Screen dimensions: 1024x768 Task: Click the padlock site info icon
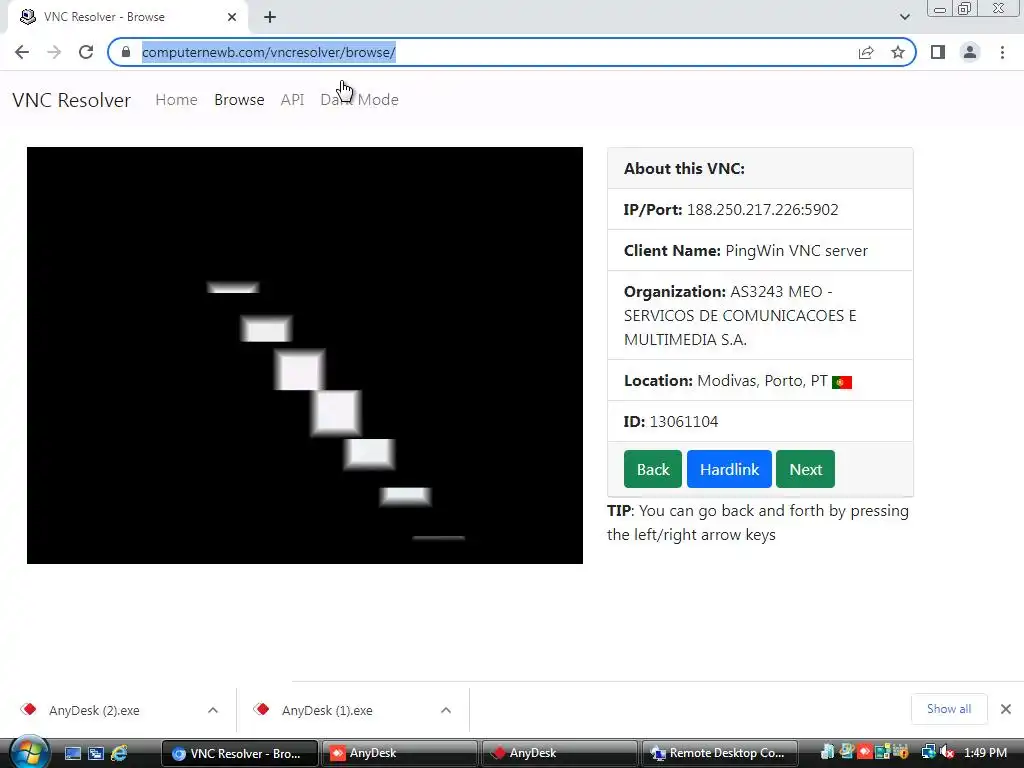pos(126,52)
